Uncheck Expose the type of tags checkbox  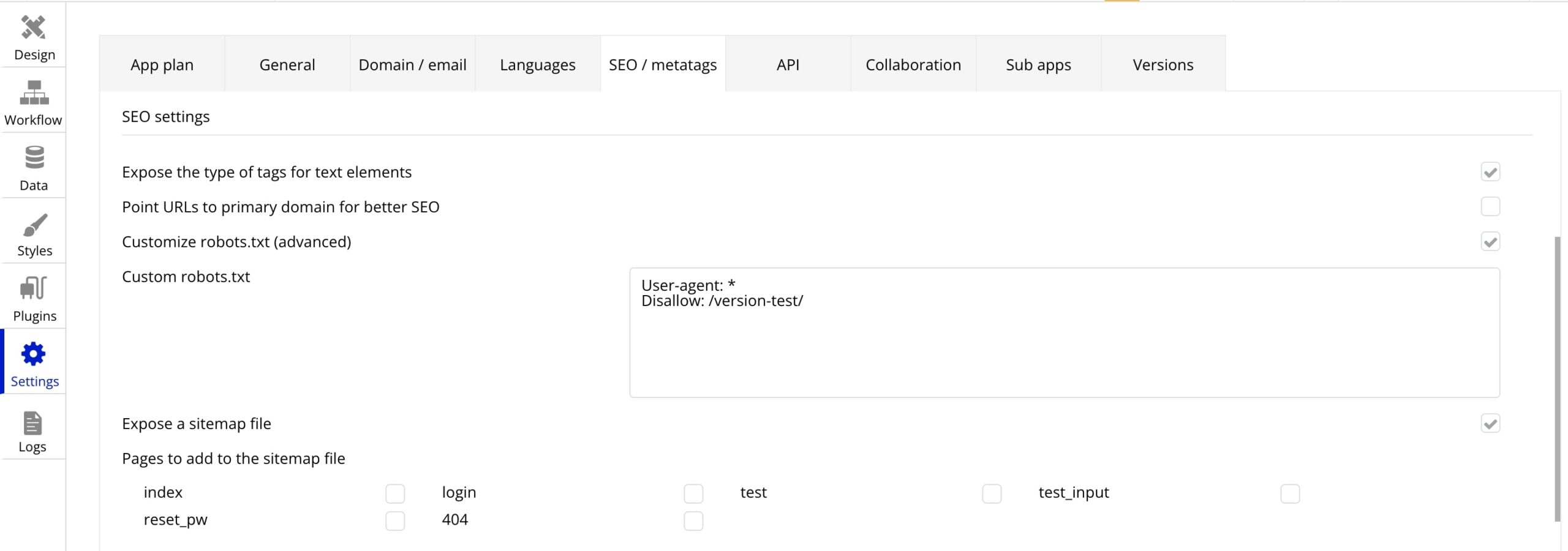[1490, 172]
